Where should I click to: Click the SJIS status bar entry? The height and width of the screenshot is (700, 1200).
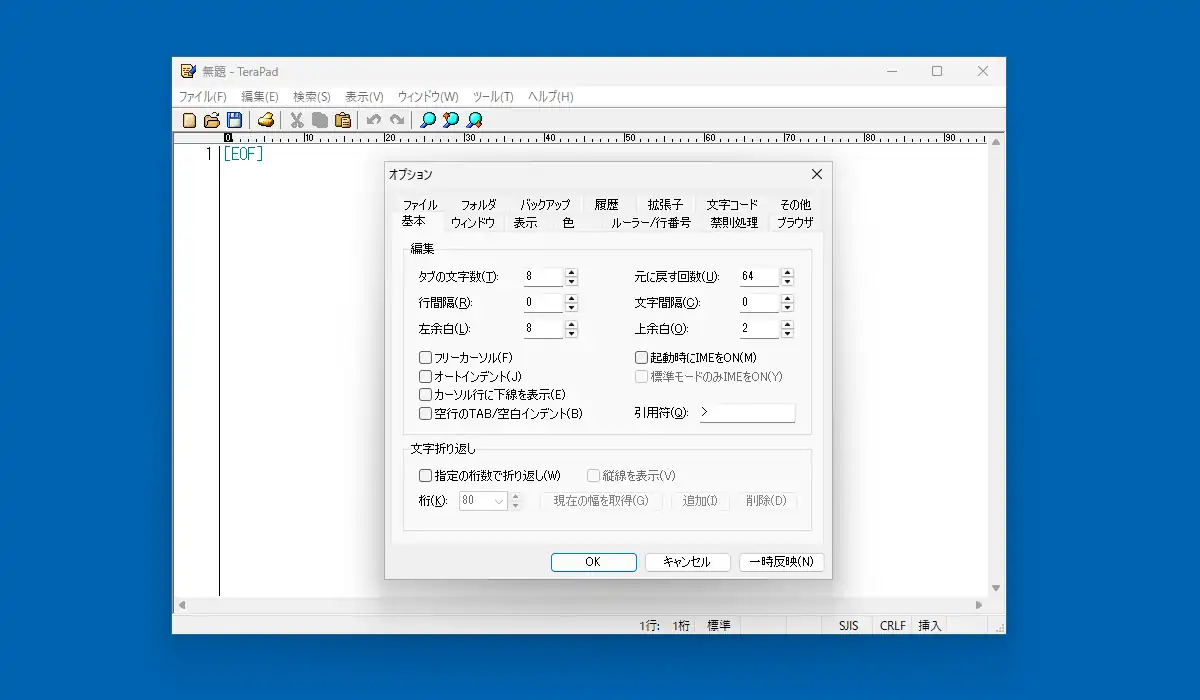pyautogui.click(x=848, y=626)
